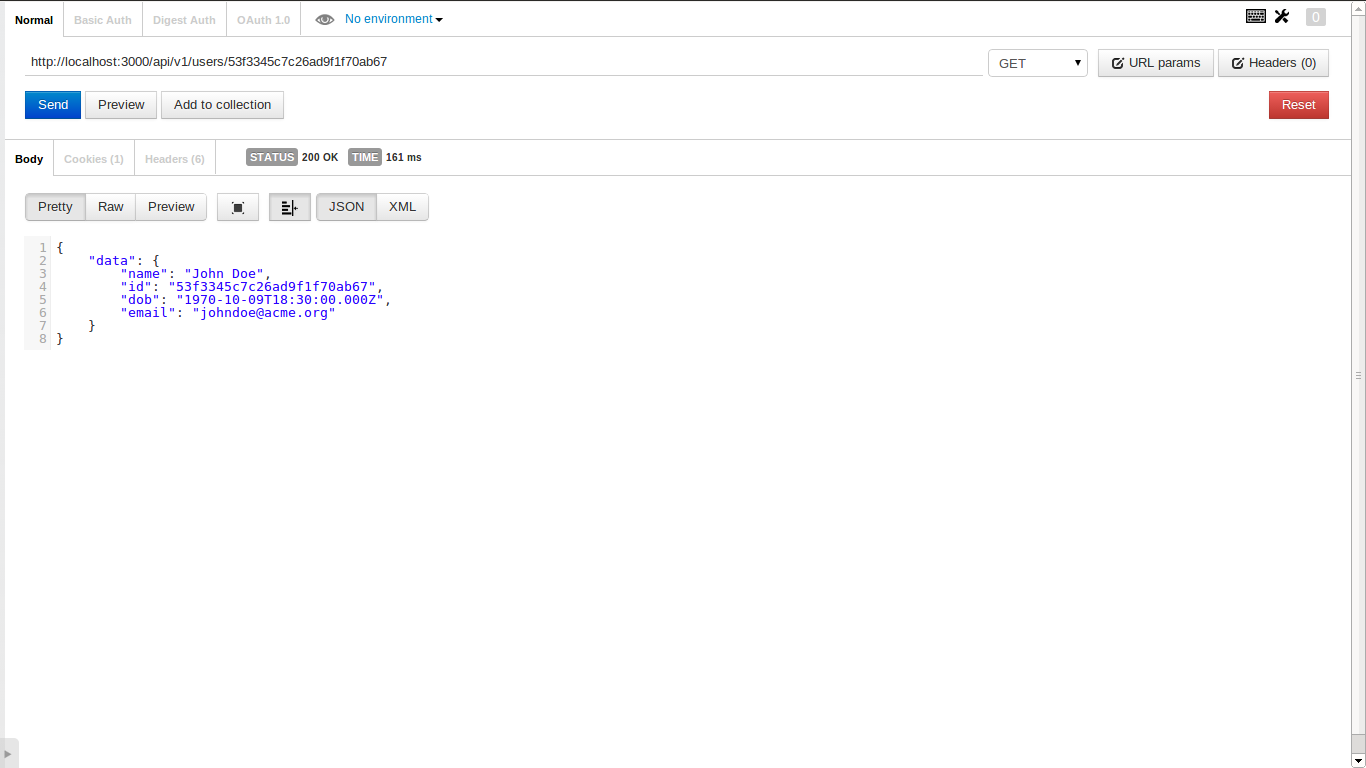
Task: Switch to the OAuth 1.0 tab
Action: [263, 20]
